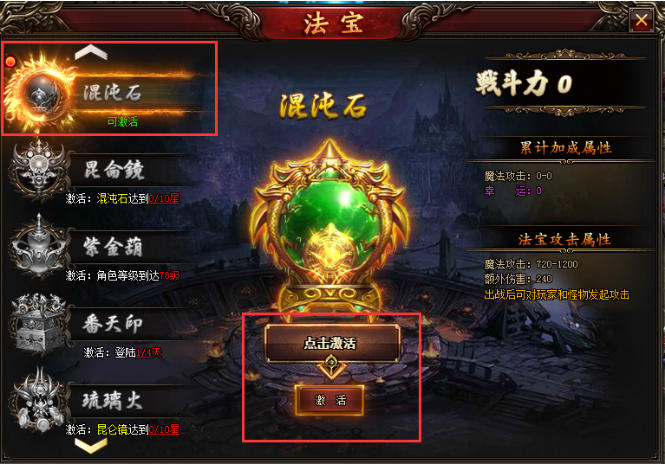Open the 昆仑镜 list entry name
Image resolution: width=665 pixels, height=465 pixels.
[114, 170]
